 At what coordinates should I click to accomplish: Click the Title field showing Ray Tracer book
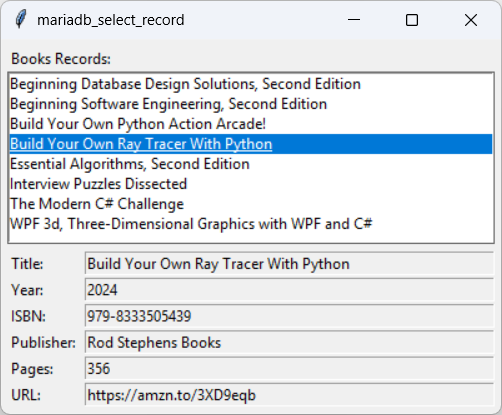289,264
